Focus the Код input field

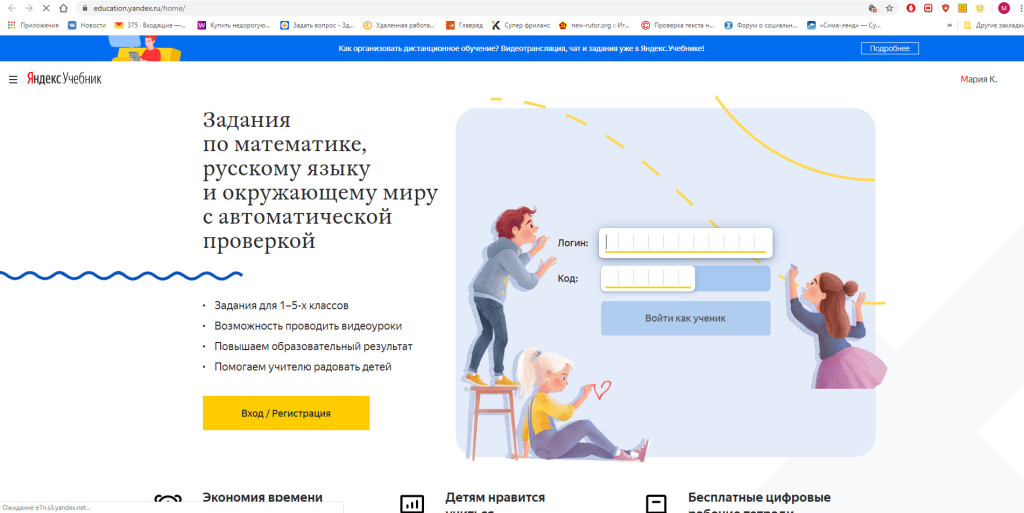coord(648,279)
